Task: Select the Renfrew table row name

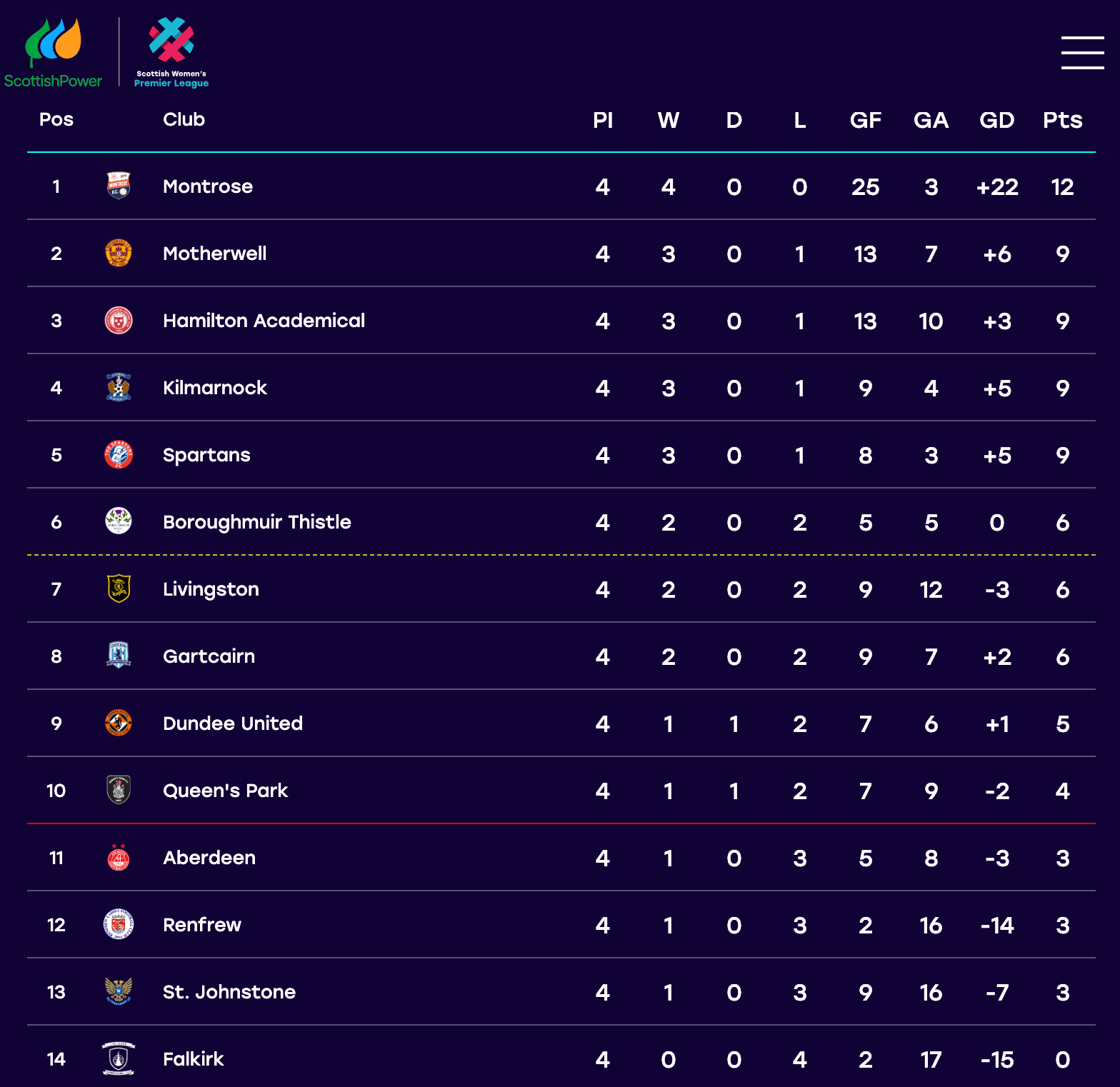Action: pyautogui.click(x=202, y=925)
